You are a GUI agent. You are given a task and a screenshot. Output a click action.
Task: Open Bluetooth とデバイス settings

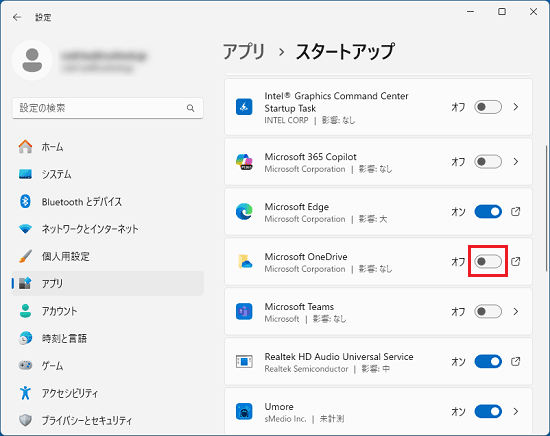click(108, 201)
